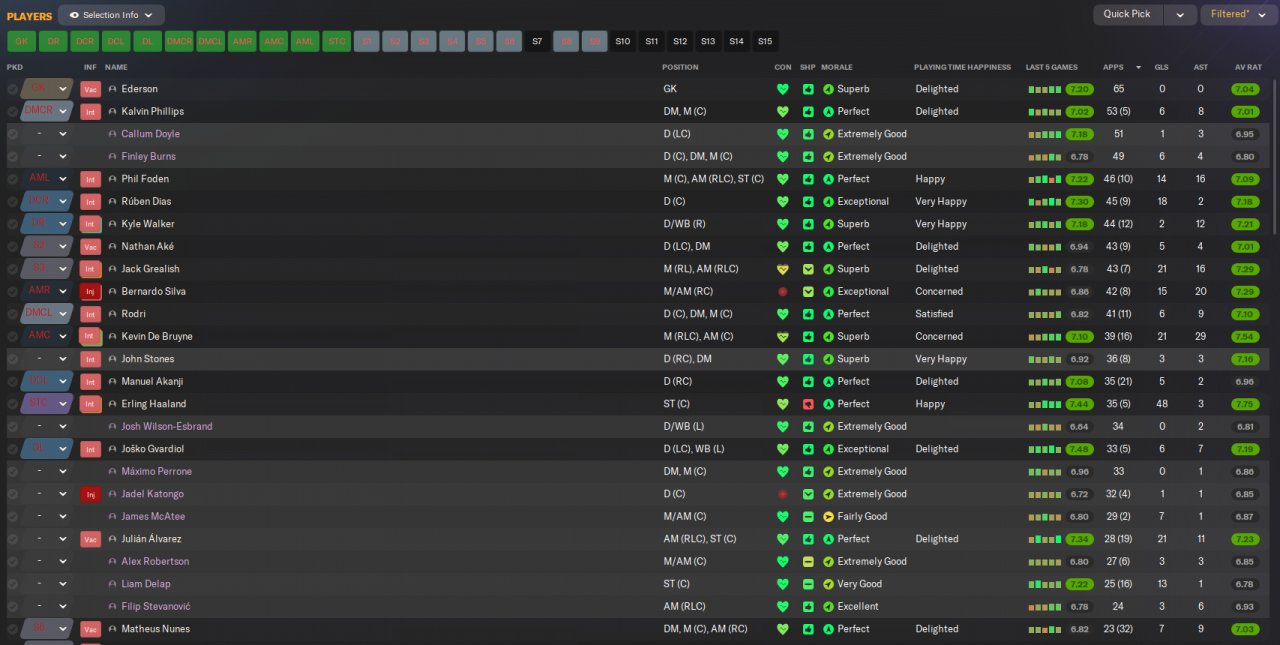The image size is (1280, 645).
Task: Click Matheus Nunes' Vac status icon
Action: [90, 629]
